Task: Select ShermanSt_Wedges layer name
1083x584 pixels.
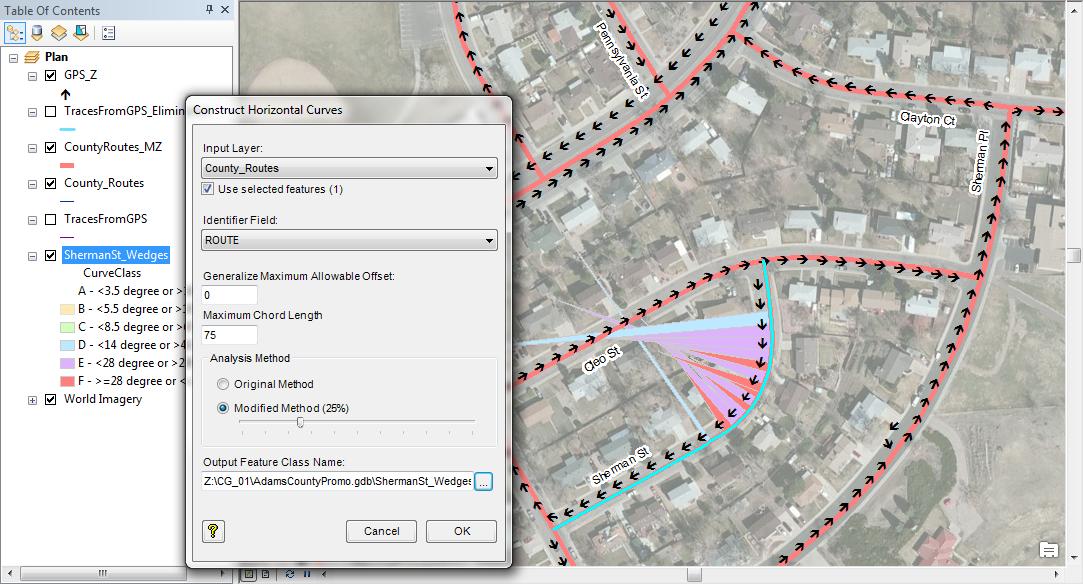Action: [116, 255]
